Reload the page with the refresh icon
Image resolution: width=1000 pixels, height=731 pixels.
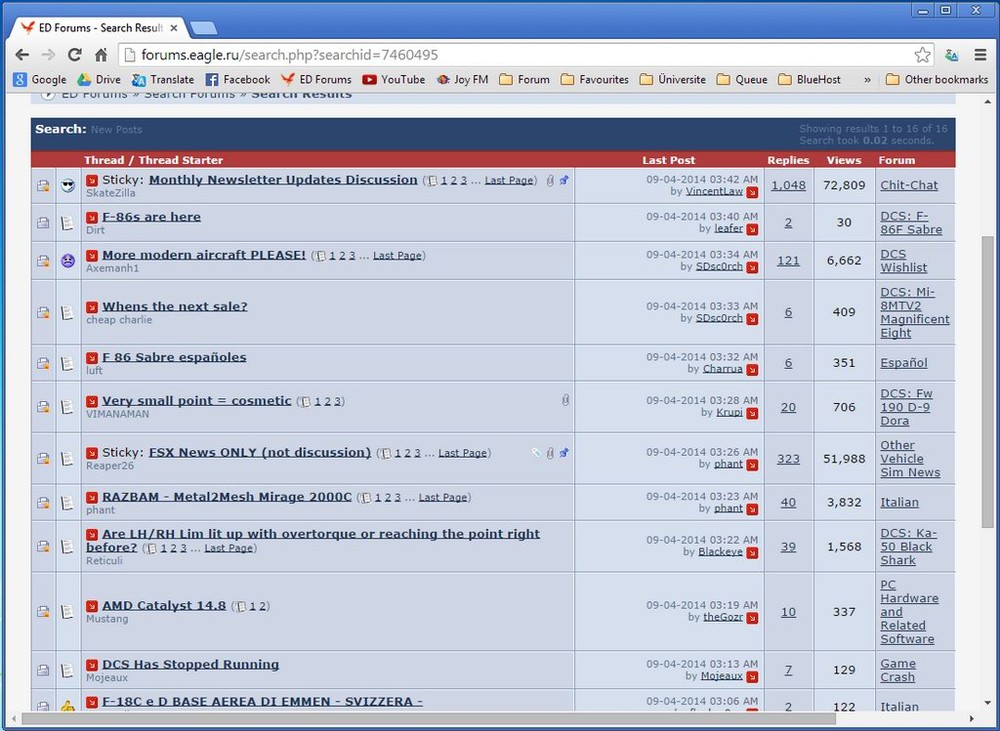point(75,55)
